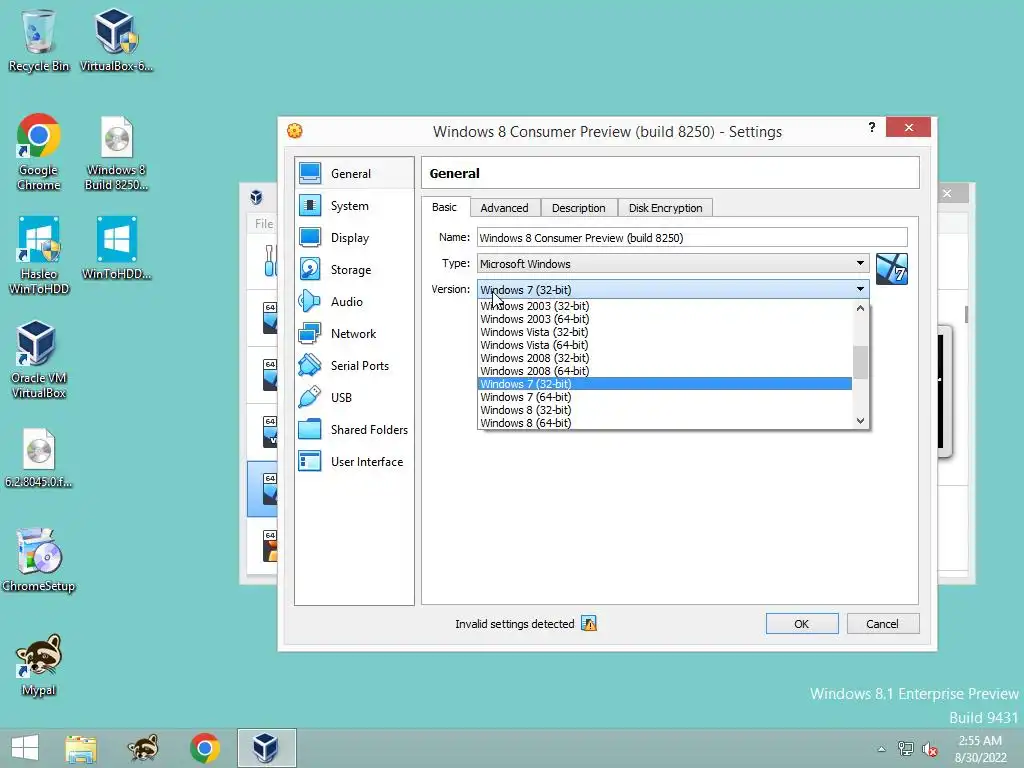Click the Windows 7 OS type icon

click(891, 269)
